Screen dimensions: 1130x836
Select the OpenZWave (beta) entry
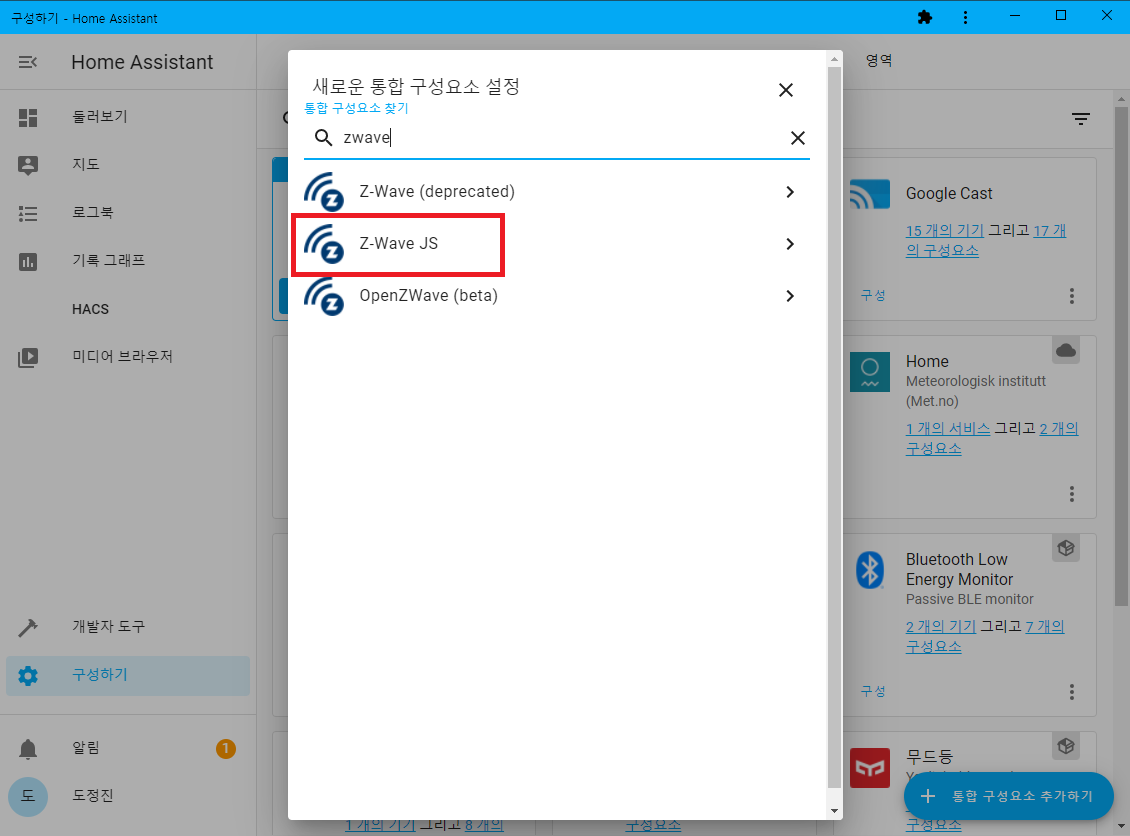(556, 296)
